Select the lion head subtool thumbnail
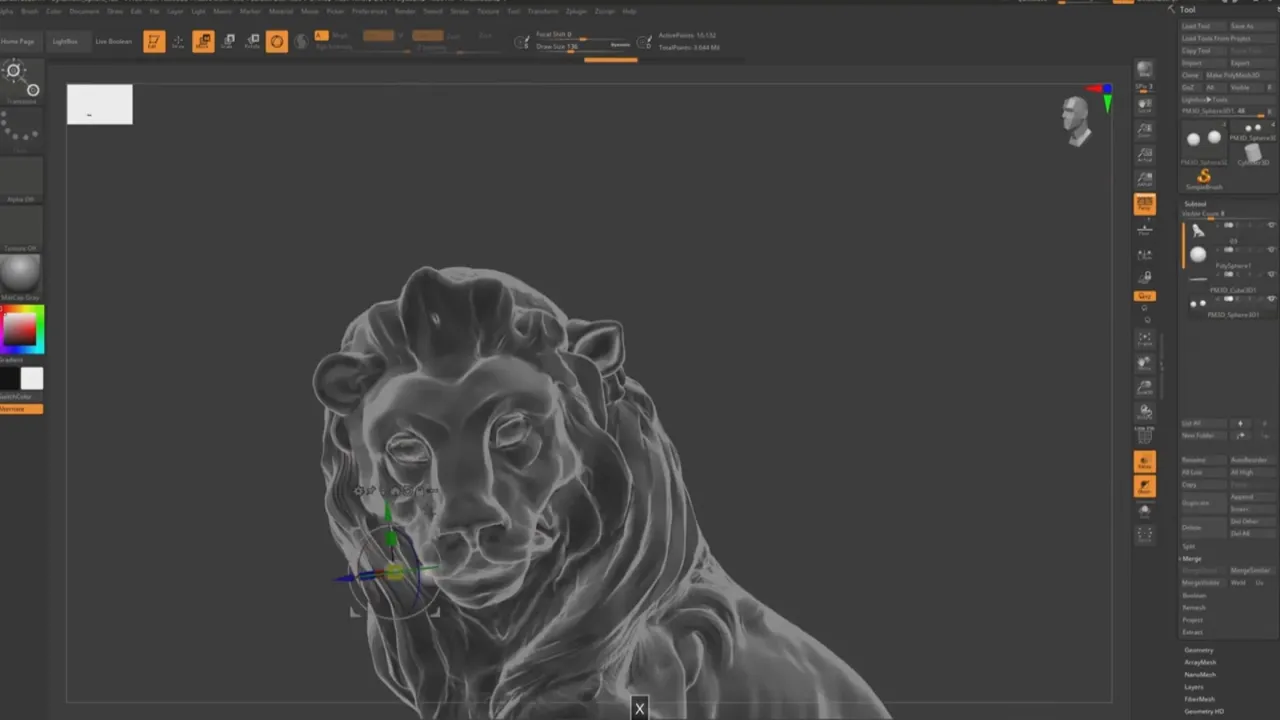 [x=1198, y=231]
